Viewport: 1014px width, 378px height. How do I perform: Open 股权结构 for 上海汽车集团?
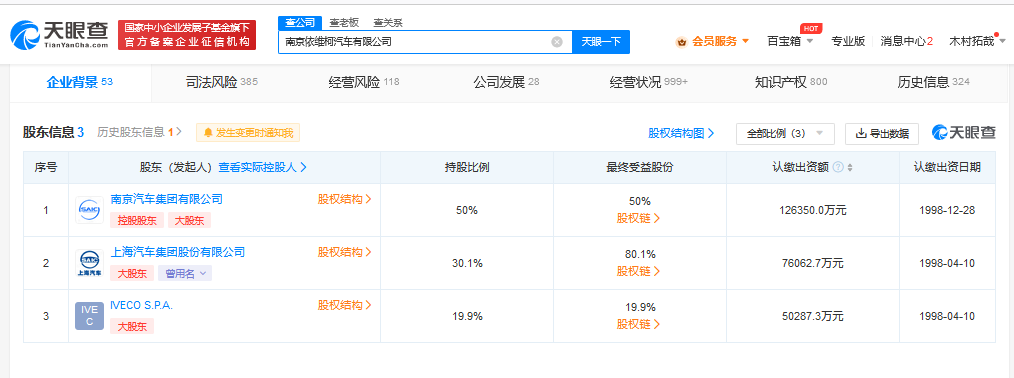click(344, 252)
